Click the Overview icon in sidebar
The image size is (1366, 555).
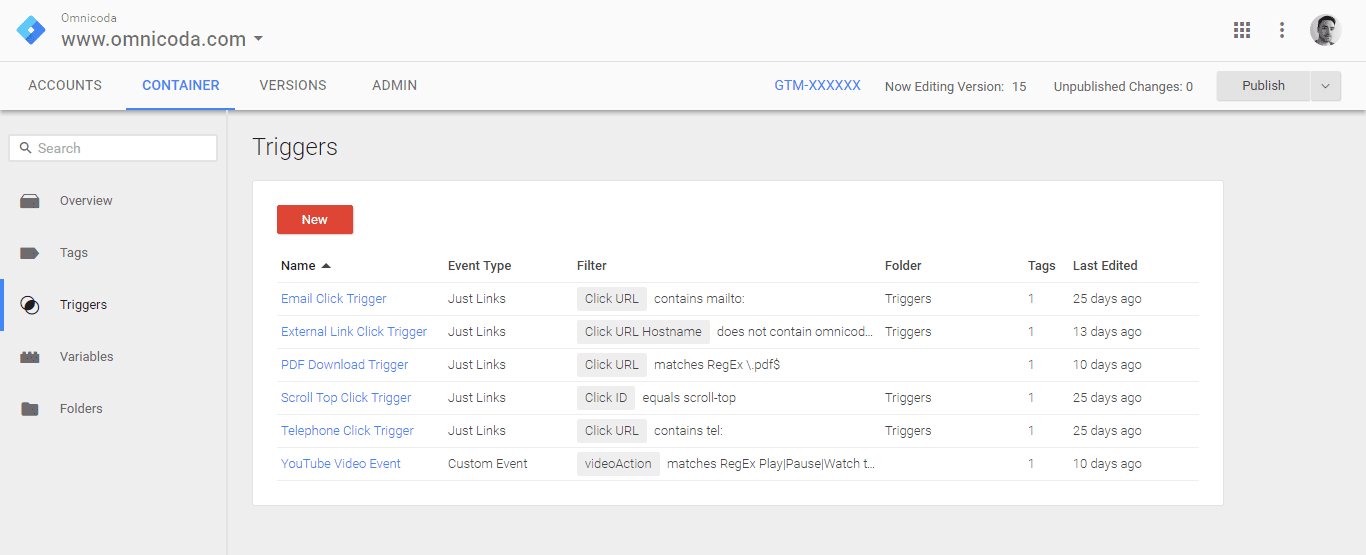coord(30,201)
